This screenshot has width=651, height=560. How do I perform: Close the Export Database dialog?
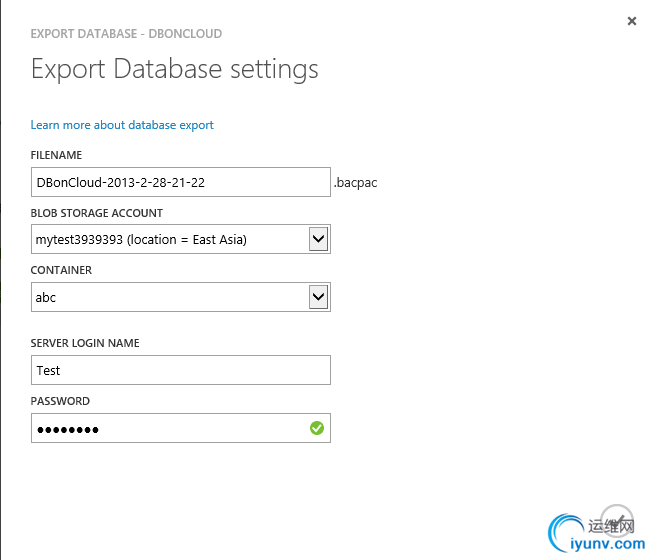click(x=632, y=21)
